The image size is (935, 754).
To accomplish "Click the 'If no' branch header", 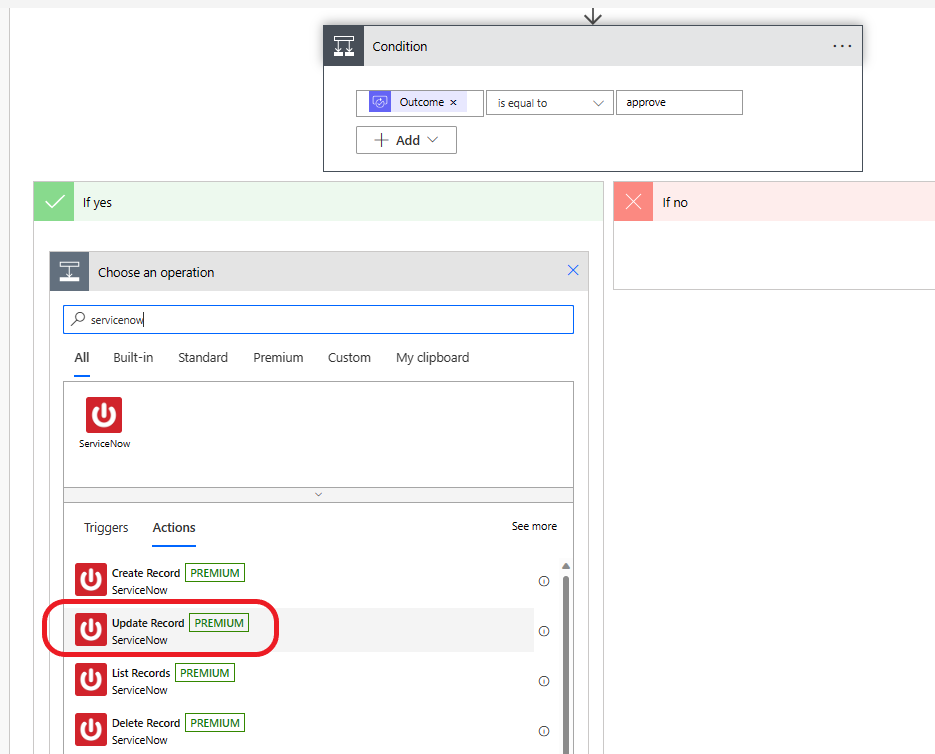I will [774, 202].
